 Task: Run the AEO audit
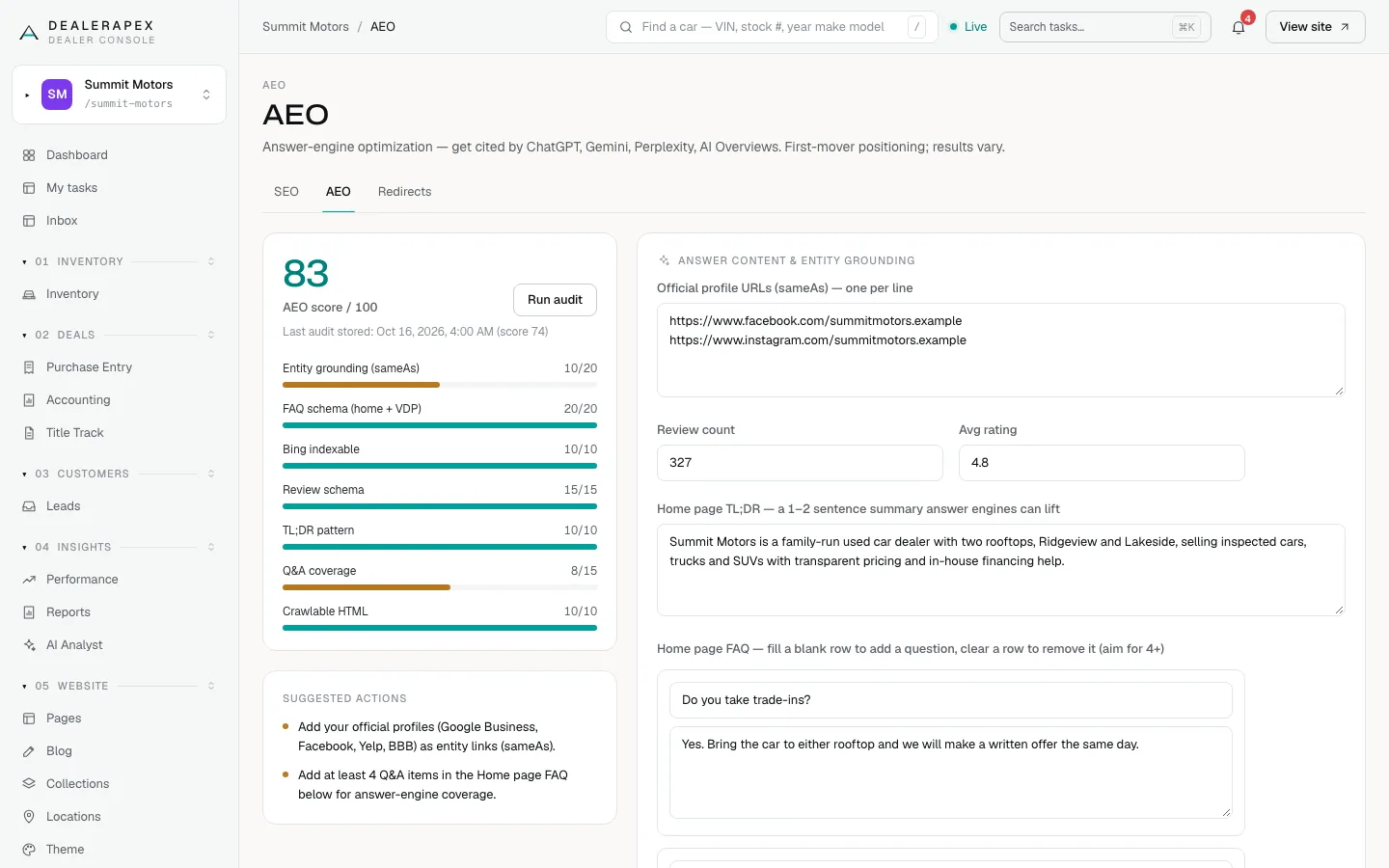[x=555, y=300]
